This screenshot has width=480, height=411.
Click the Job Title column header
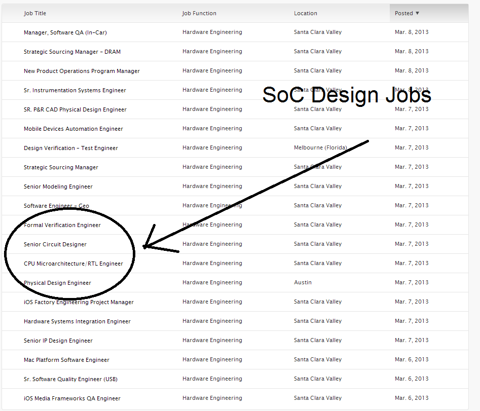35,13
